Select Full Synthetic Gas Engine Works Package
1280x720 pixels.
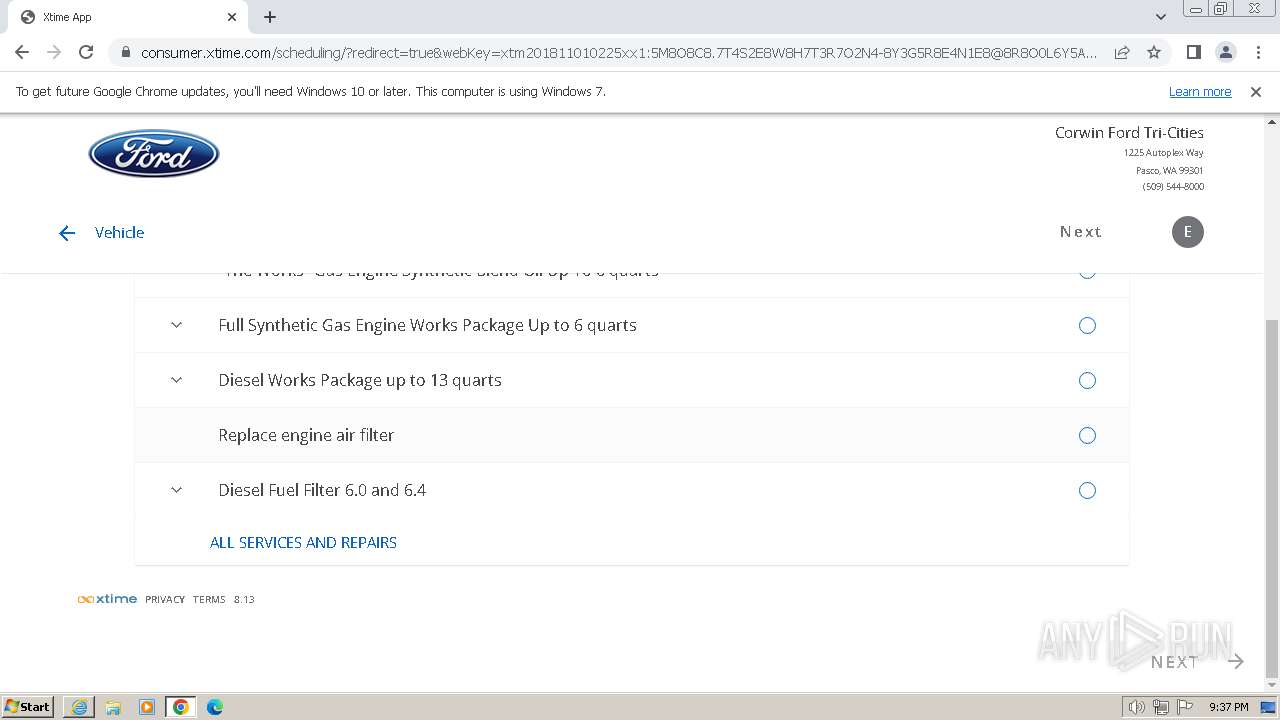pyautogui.click(x=1087, y=326)
